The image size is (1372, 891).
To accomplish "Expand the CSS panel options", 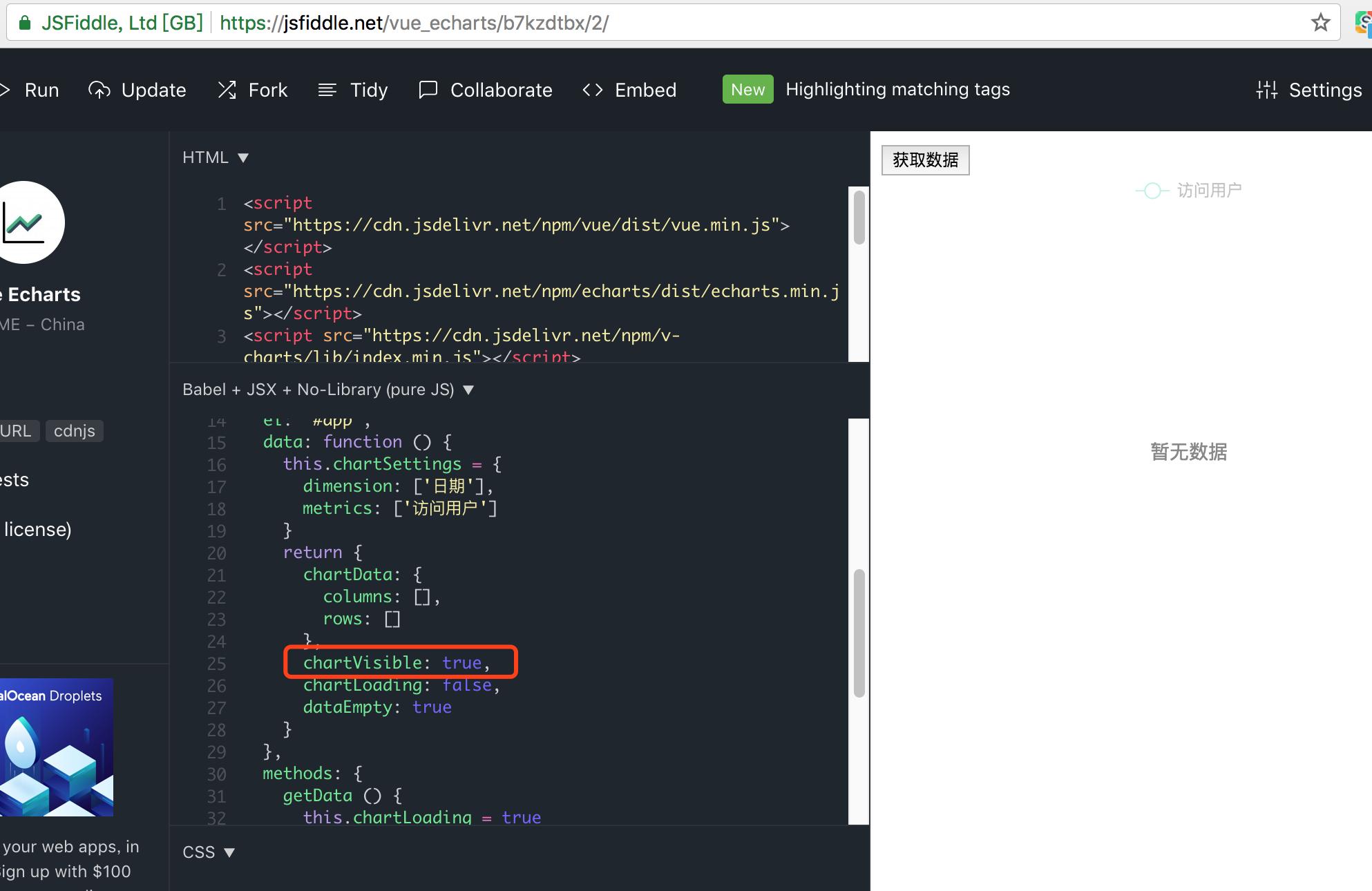I will pos(230,852).
